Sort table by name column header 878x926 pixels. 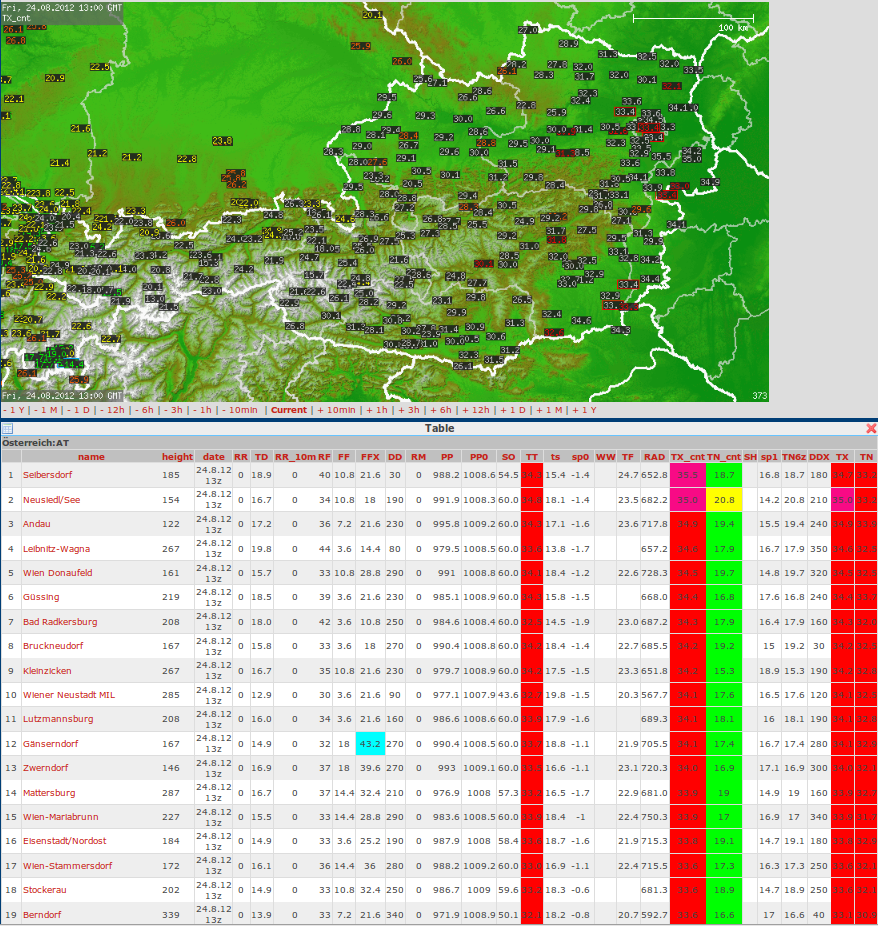click(x=91, y=457)
